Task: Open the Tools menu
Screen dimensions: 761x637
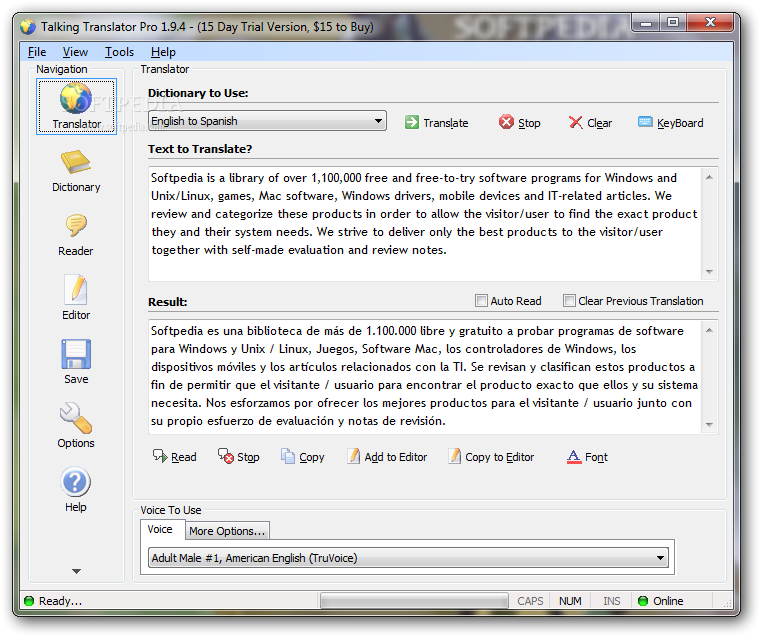Action: (119, 52)
